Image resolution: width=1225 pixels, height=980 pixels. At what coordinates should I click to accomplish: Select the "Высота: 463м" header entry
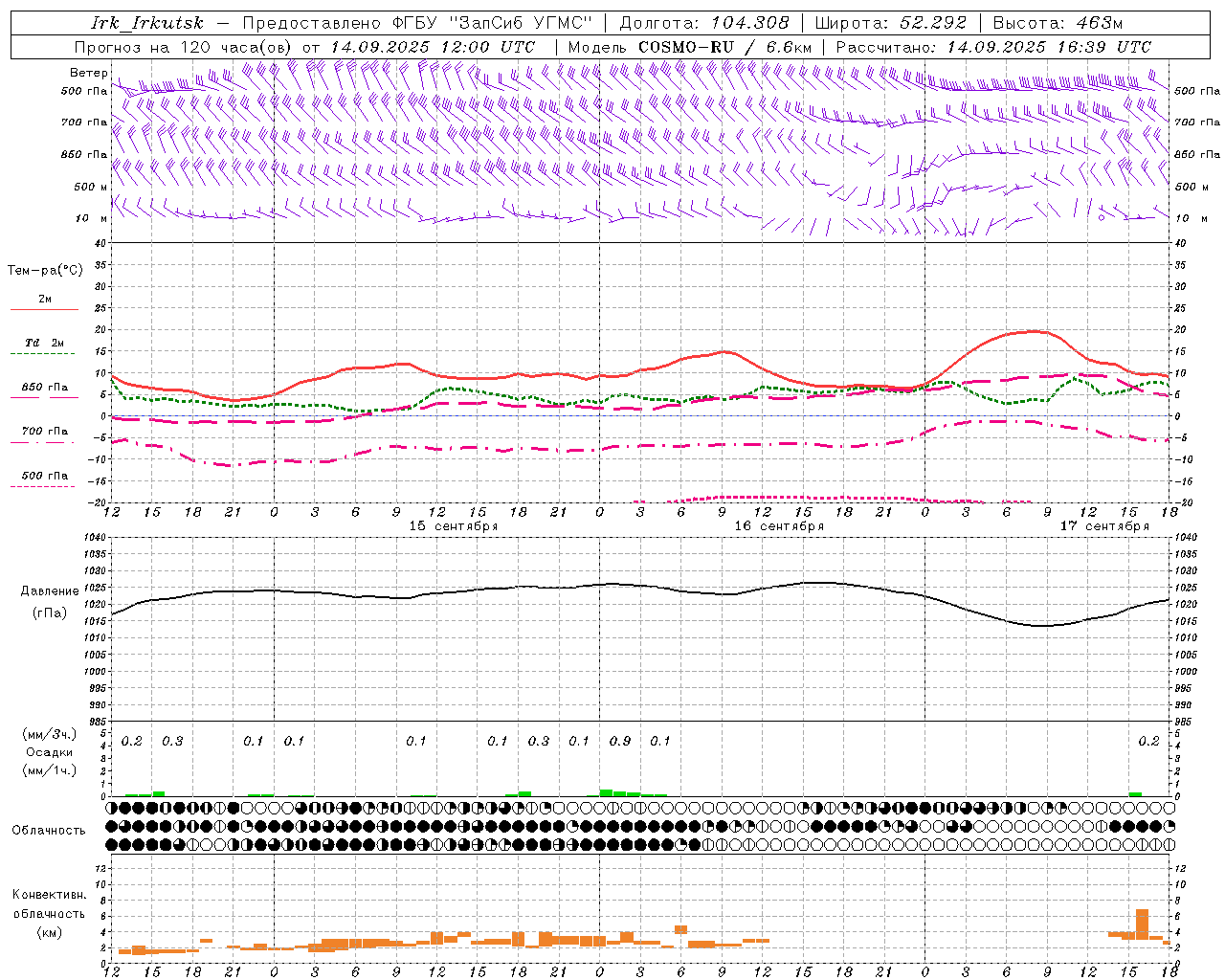click(1058, 23)
